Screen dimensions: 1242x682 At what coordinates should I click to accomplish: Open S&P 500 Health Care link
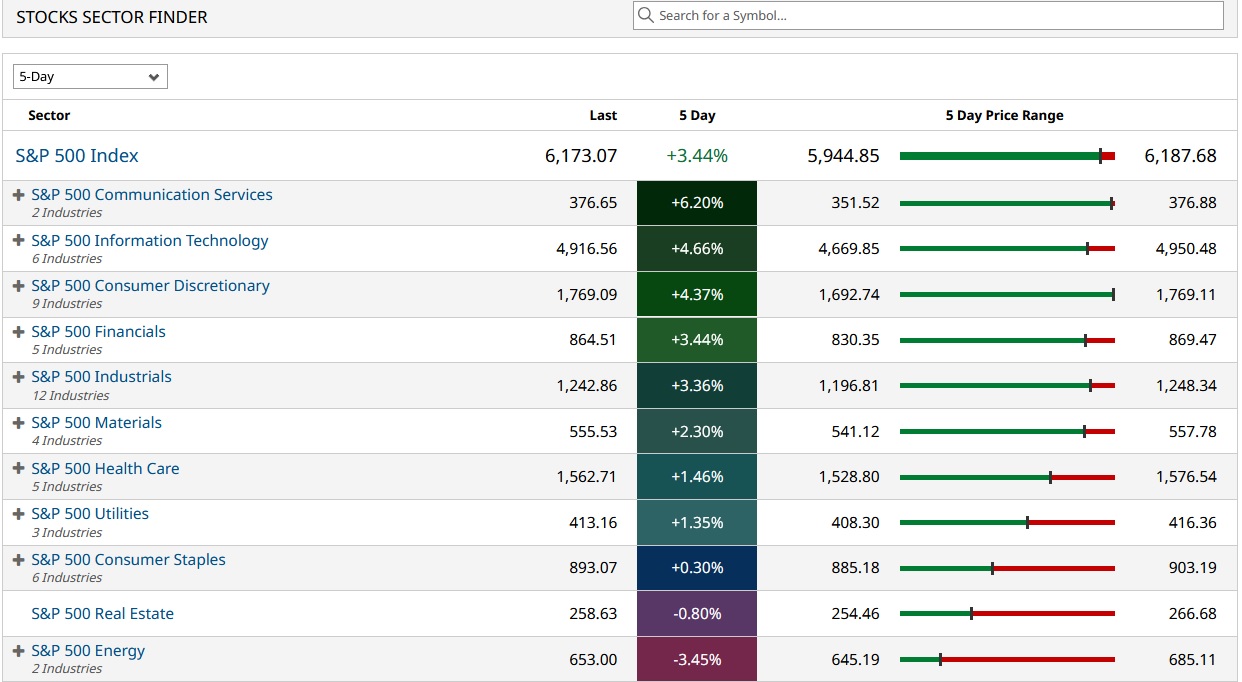coord(106,469)
